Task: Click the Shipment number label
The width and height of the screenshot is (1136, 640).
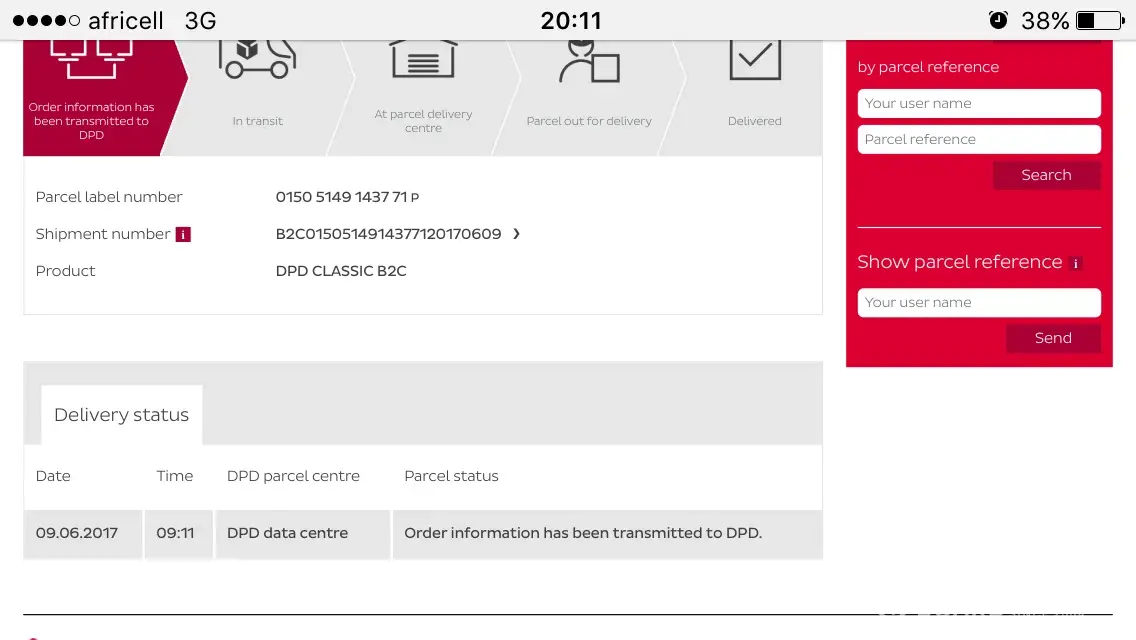Action: tap(103, 234)
